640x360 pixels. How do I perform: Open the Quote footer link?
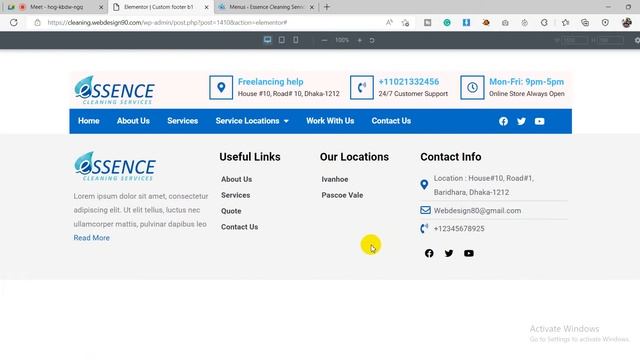pos(231,211)
